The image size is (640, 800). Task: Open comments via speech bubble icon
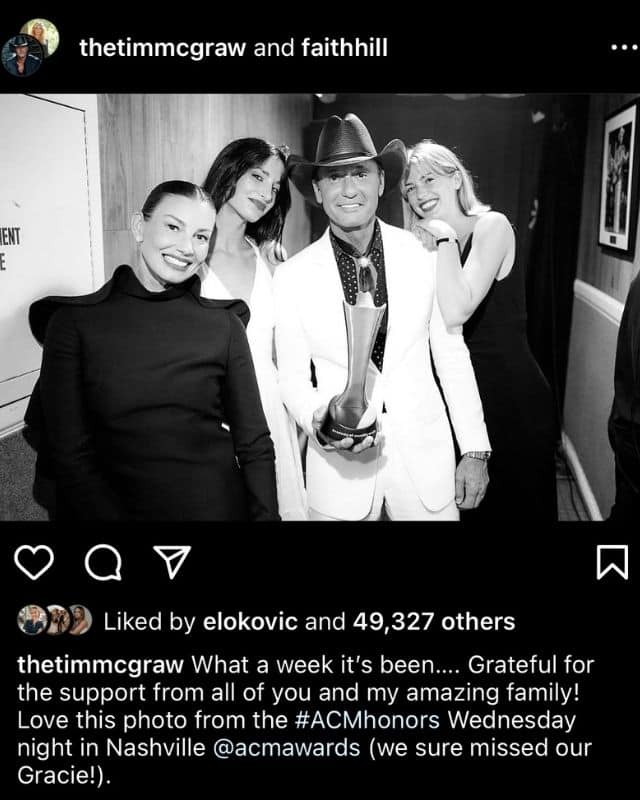[x=104, y=562]
